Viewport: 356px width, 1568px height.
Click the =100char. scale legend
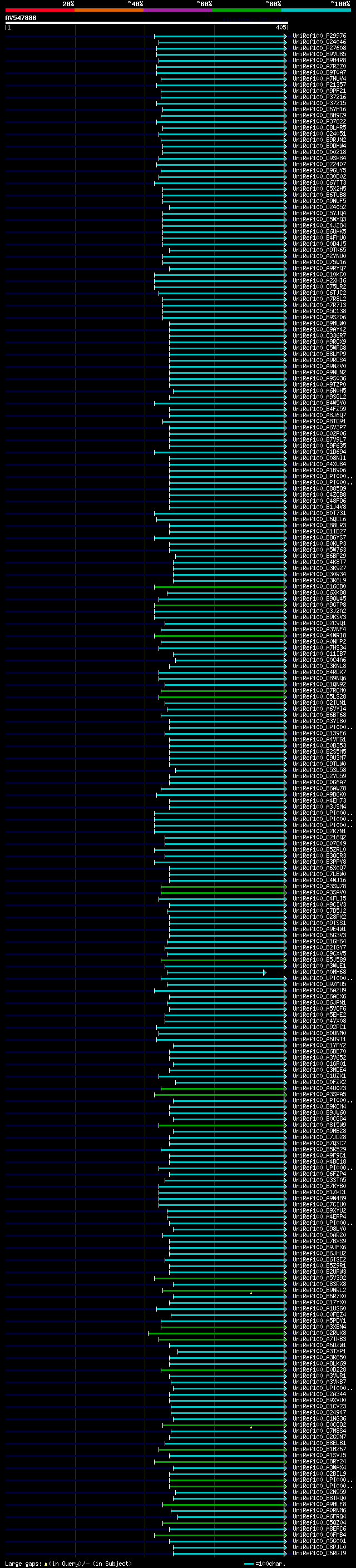[264, 1563]
